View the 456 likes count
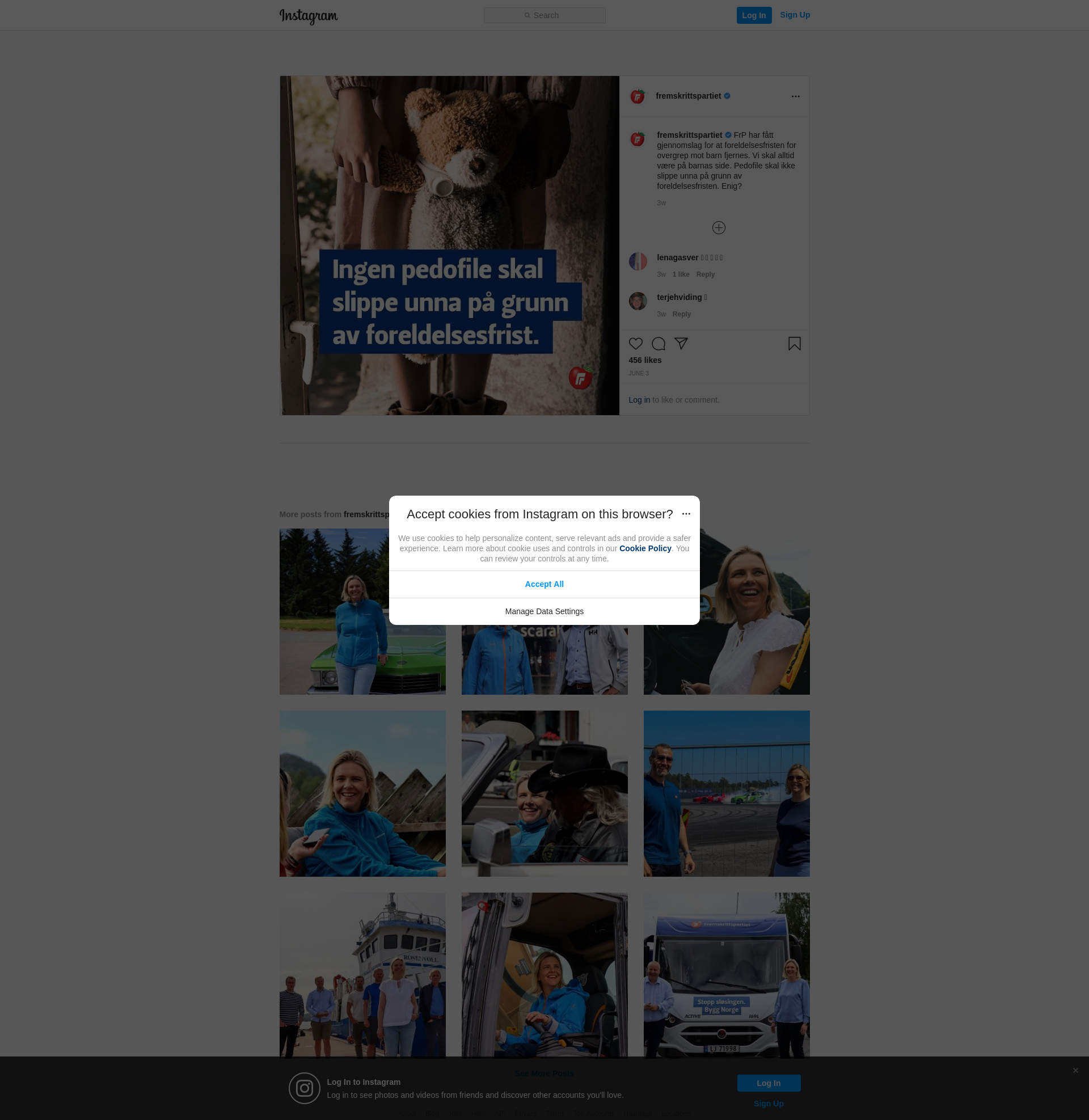 (x=644, y=360)
